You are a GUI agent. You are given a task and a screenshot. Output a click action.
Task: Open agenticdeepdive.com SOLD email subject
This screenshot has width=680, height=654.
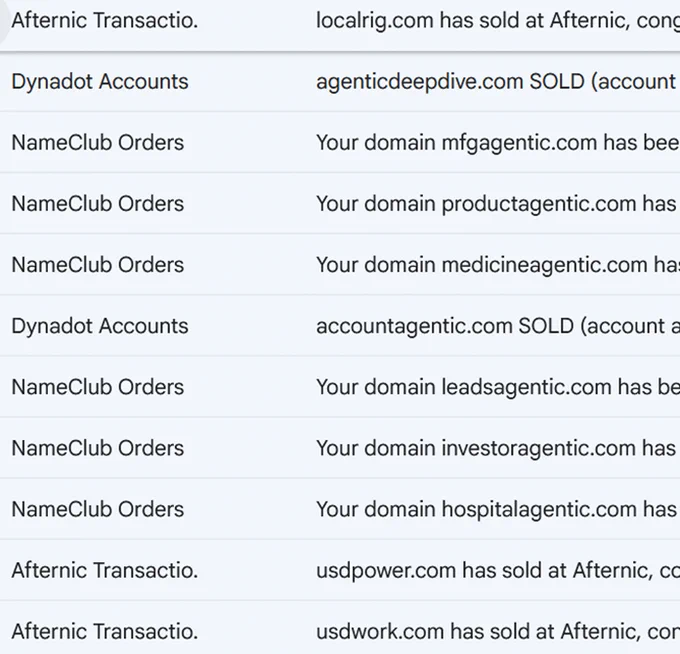click(498, 82)
